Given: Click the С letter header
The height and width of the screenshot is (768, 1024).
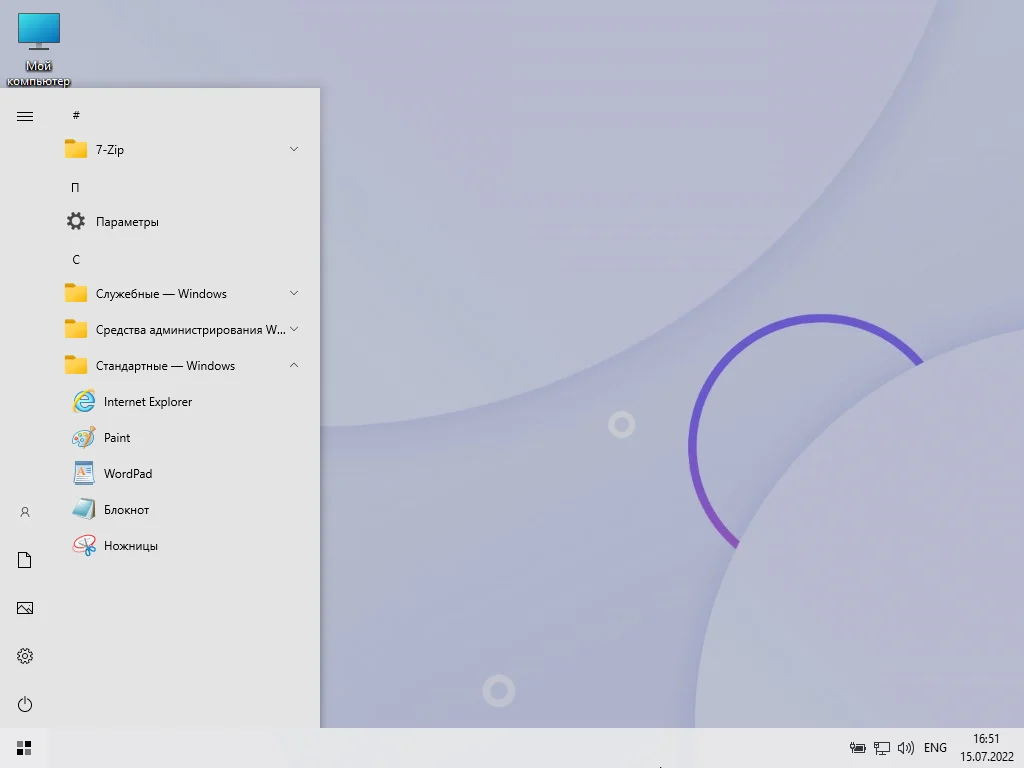Looking at the screenshot, I should 76,259.
